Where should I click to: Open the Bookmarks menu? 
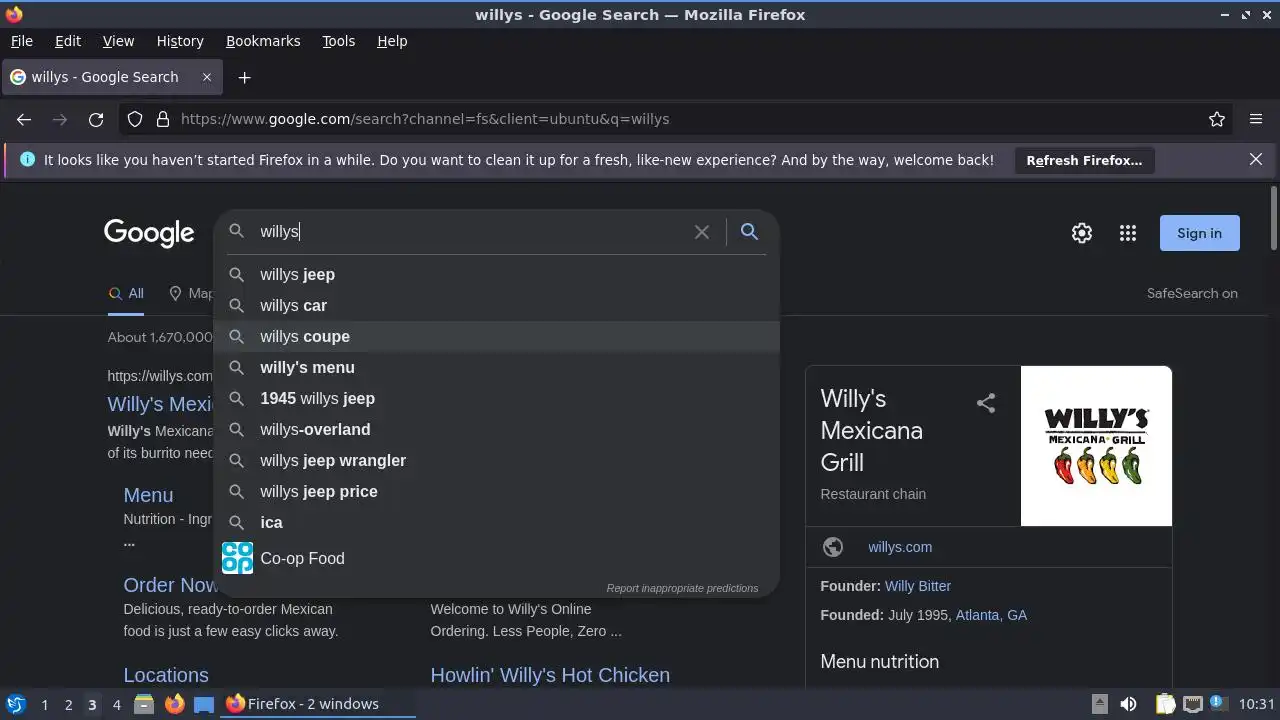[263, 41]
